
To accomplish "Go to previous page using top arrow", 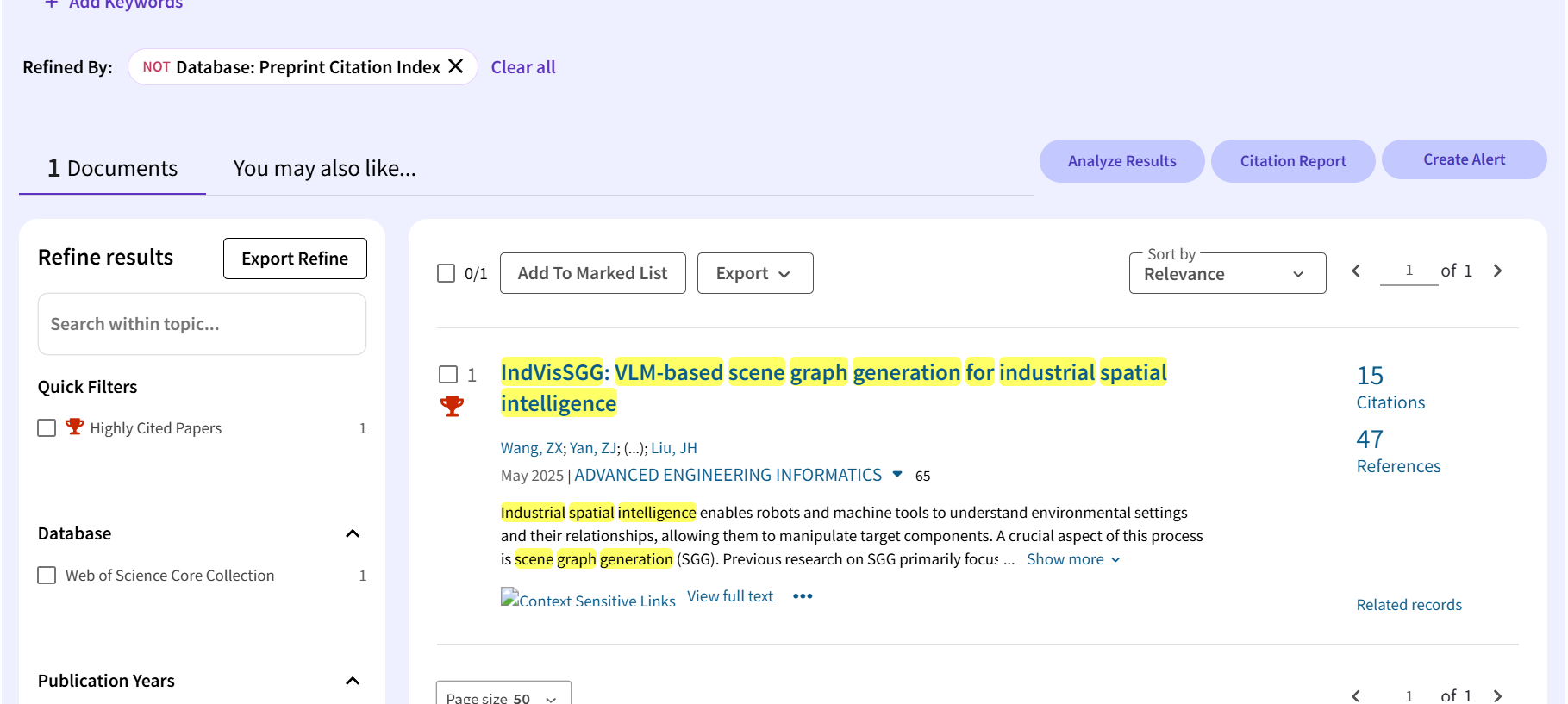I will (x=1356, y=271).
